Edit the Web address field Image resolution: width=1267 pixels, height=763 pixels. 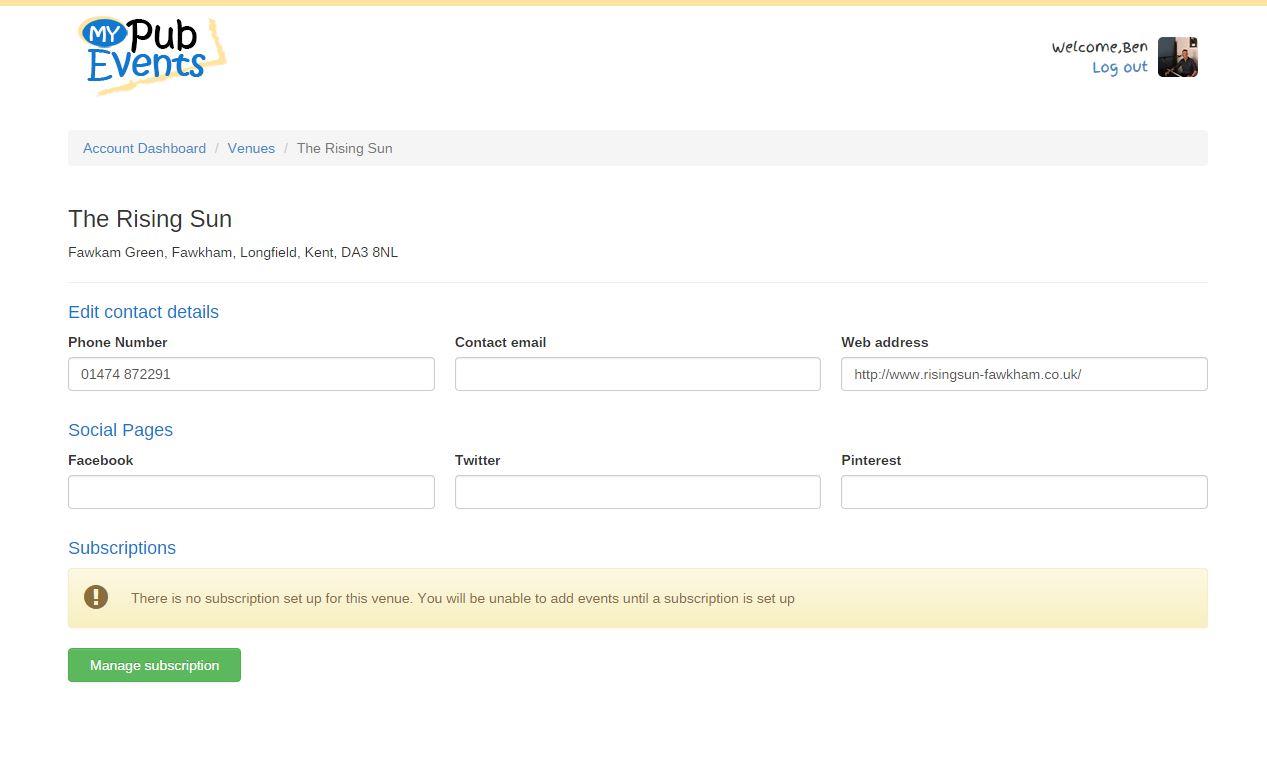pyautogui.click(x=1024, y=374)
